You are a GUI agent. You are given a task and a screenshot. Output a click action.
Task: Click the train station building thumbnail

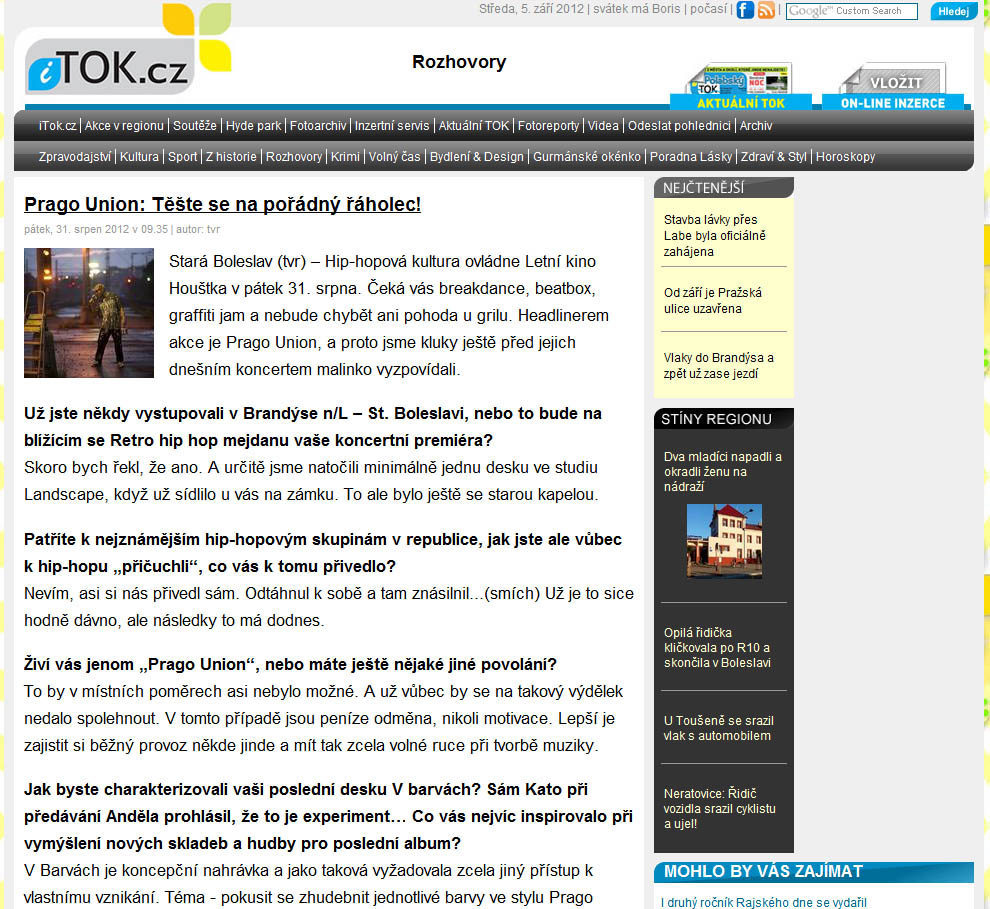(x=724, y=541)
